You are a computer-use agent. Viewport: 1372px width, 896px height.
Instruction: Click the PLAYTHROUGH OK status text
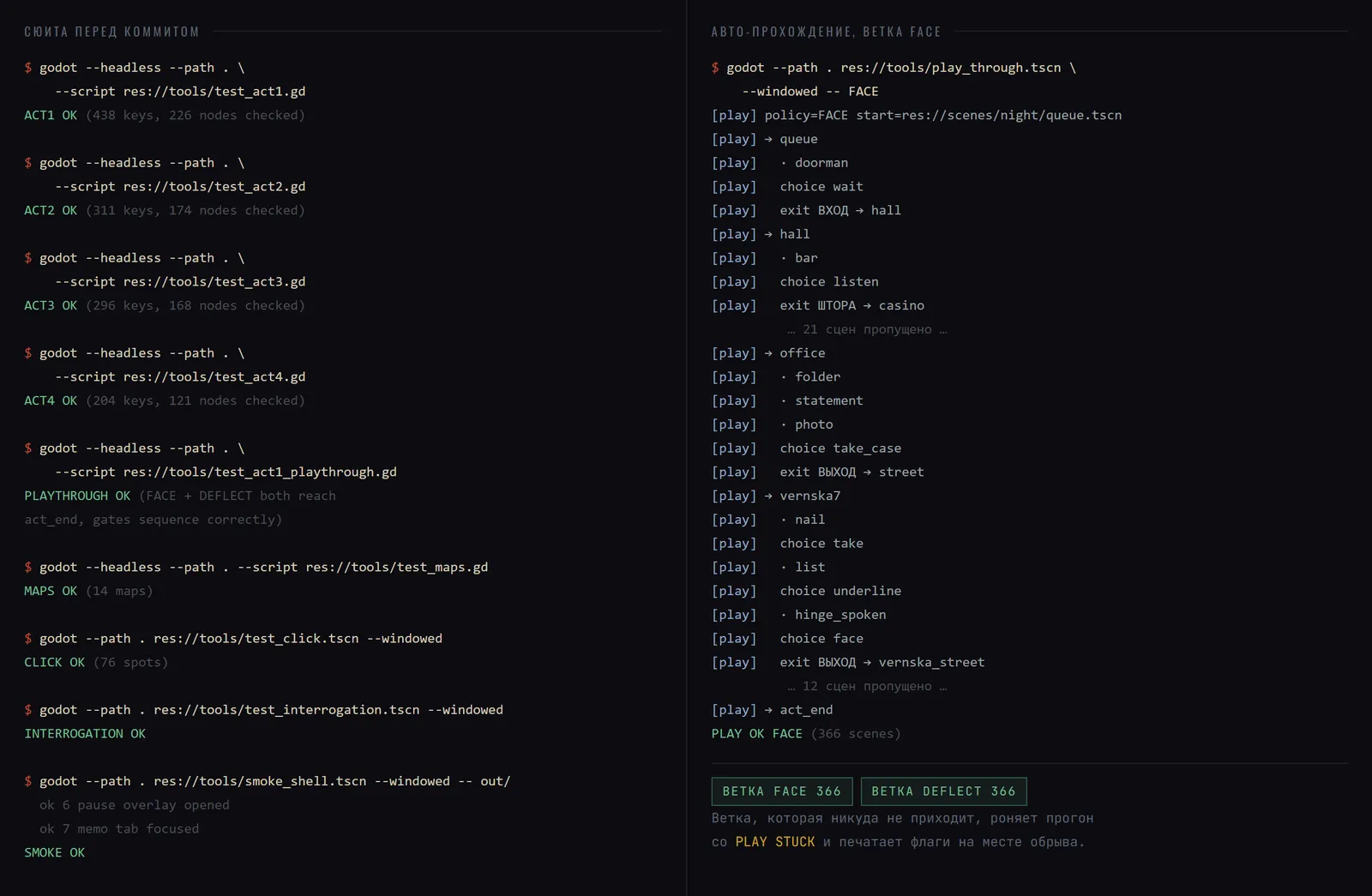pos(77,496)
